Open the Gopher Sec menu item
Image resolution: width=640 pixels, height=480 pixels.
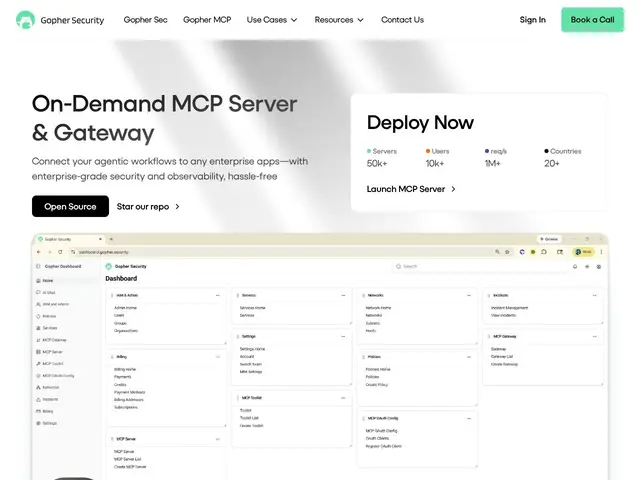145,20
